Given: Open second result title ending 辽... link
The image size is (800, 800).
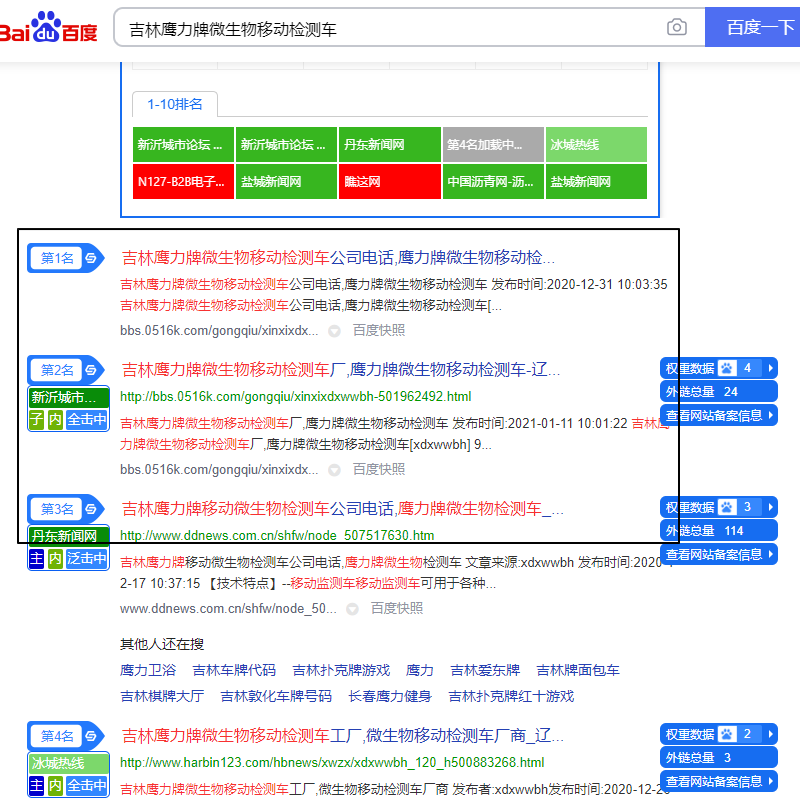Looking at the screenshot, I should pyautogui.click(x=341, y=369).
